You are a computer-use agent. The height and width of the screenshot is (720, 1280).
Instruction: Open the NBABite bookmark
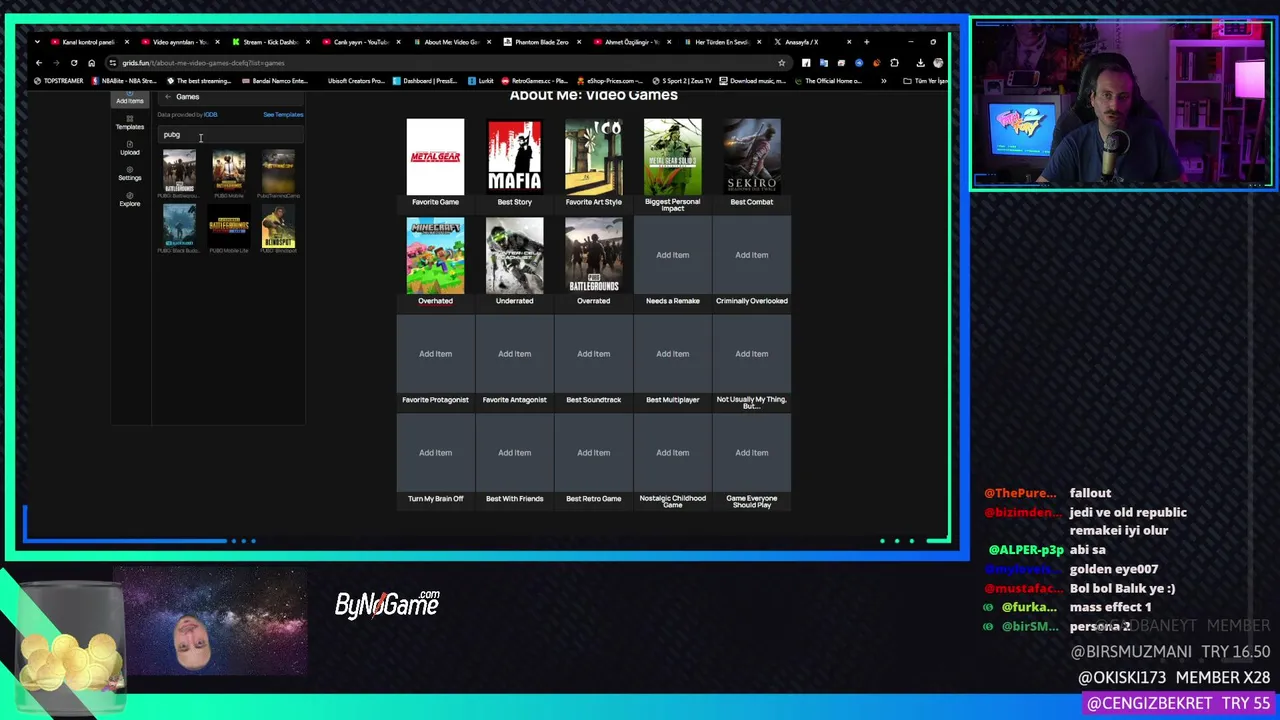pyautogui.click(x=124, y=81)
